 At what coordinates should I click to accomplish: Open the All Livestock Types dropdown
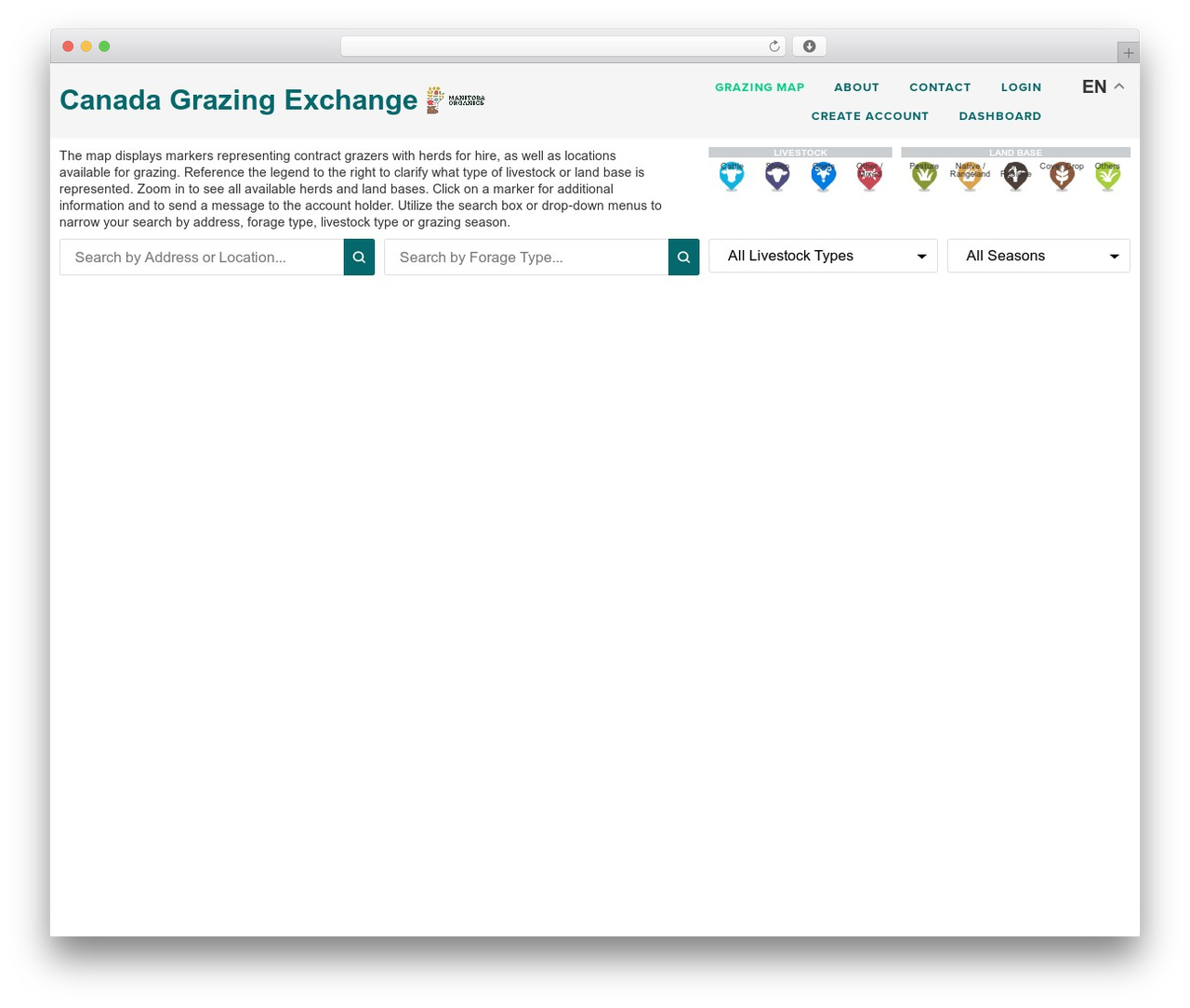point(823,256)
